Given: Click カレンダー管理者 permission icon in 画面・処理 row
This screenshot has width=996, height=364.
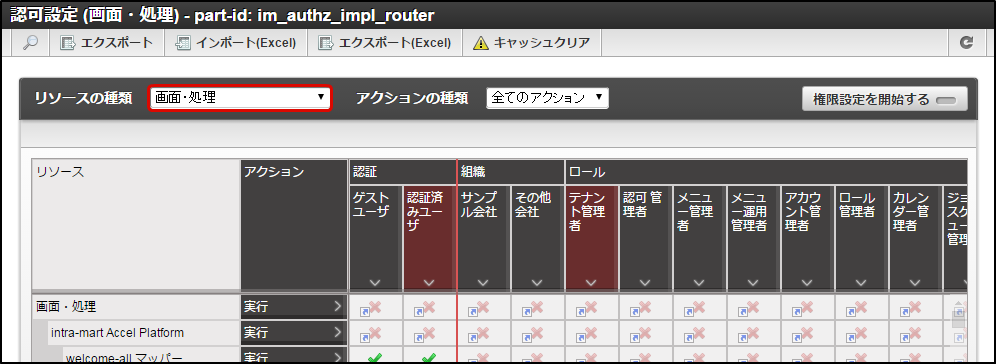Looking at the screenshot, I should point(911,308).
